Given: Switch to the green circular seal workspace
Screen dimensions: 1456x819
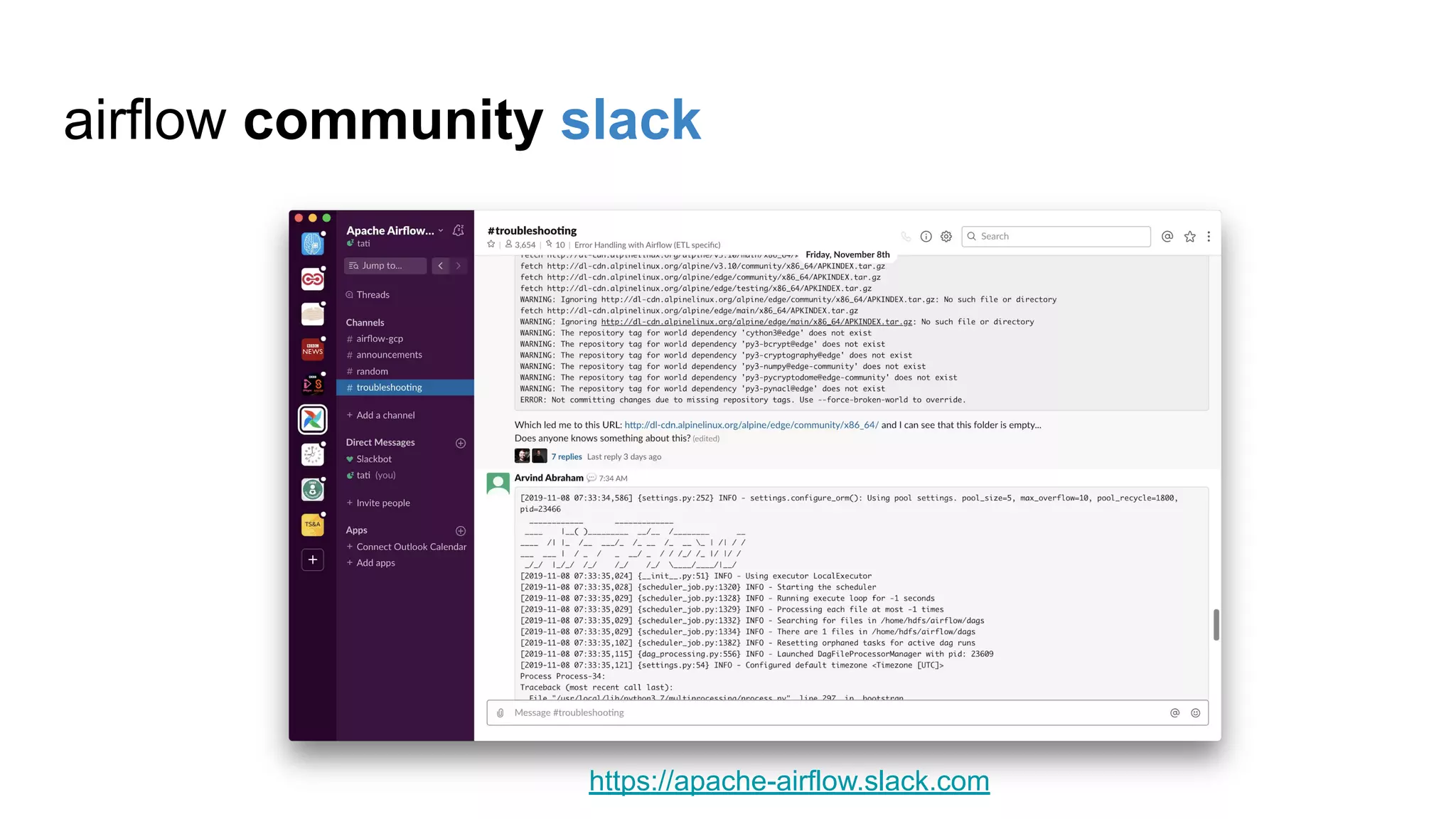Looking at the screenshot, I should tap(313, 489).
